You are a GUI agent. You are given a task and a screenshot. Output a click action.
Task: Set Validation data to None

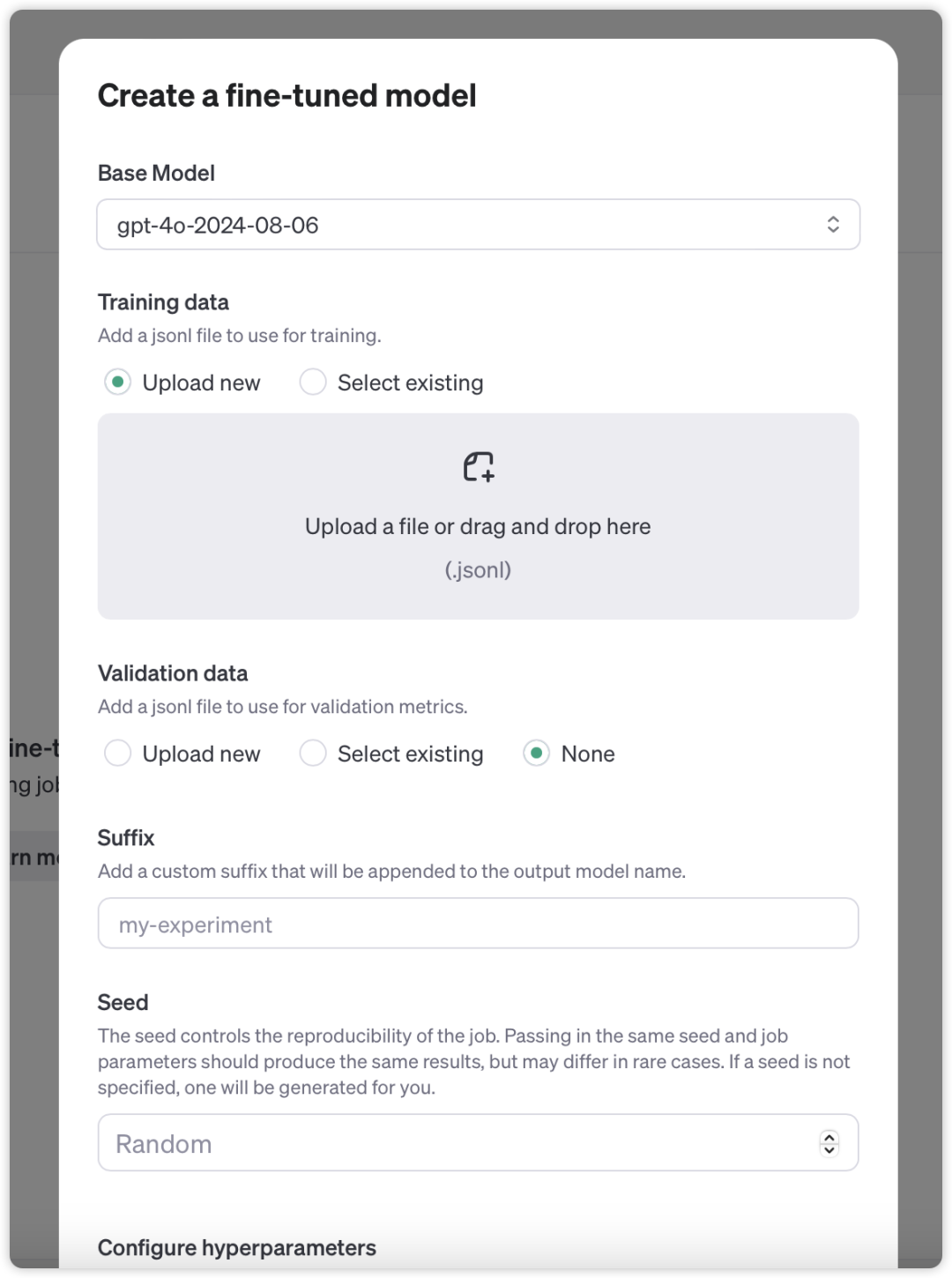536,754
